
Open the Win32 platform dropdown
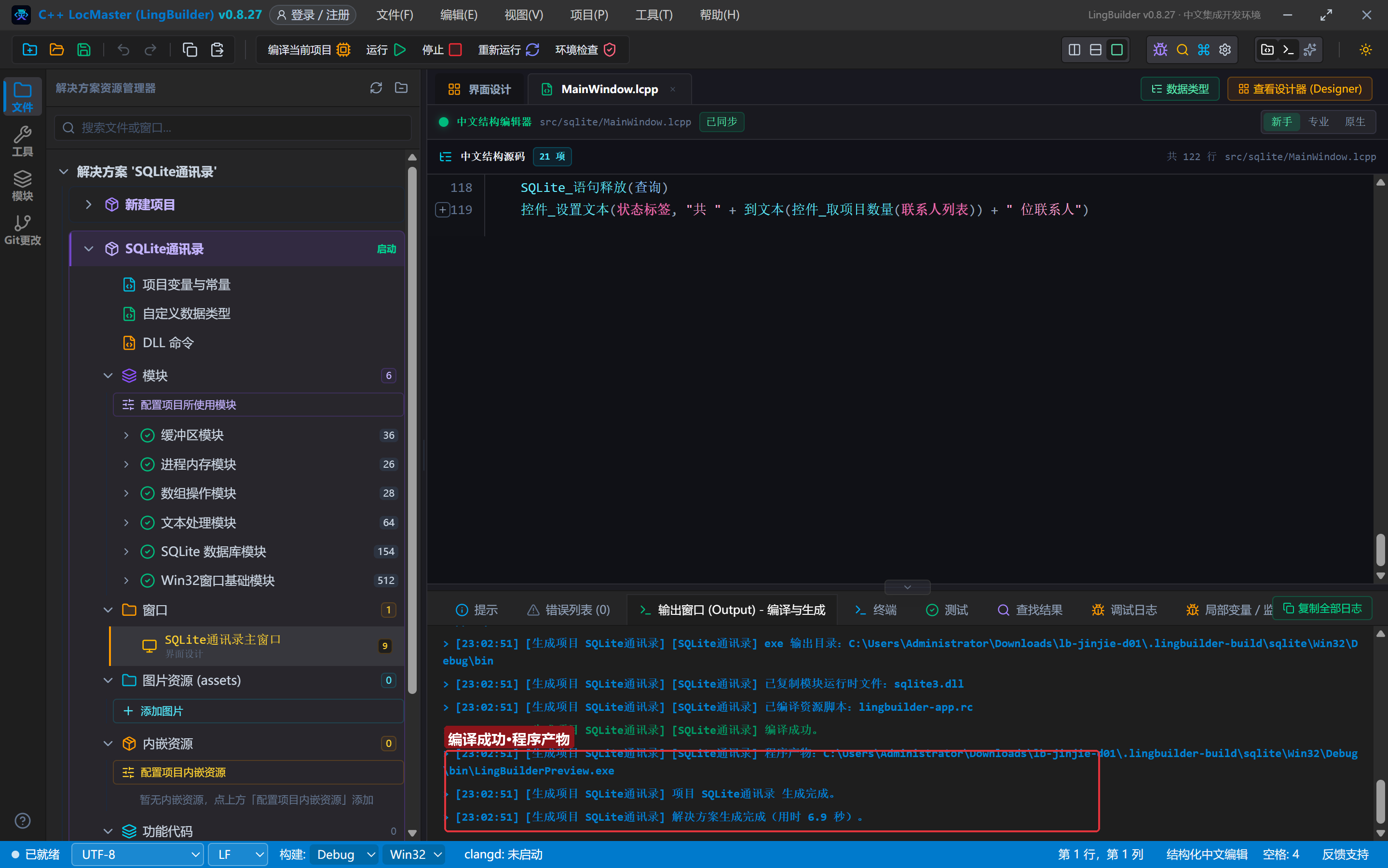click(x=414, y=854)
